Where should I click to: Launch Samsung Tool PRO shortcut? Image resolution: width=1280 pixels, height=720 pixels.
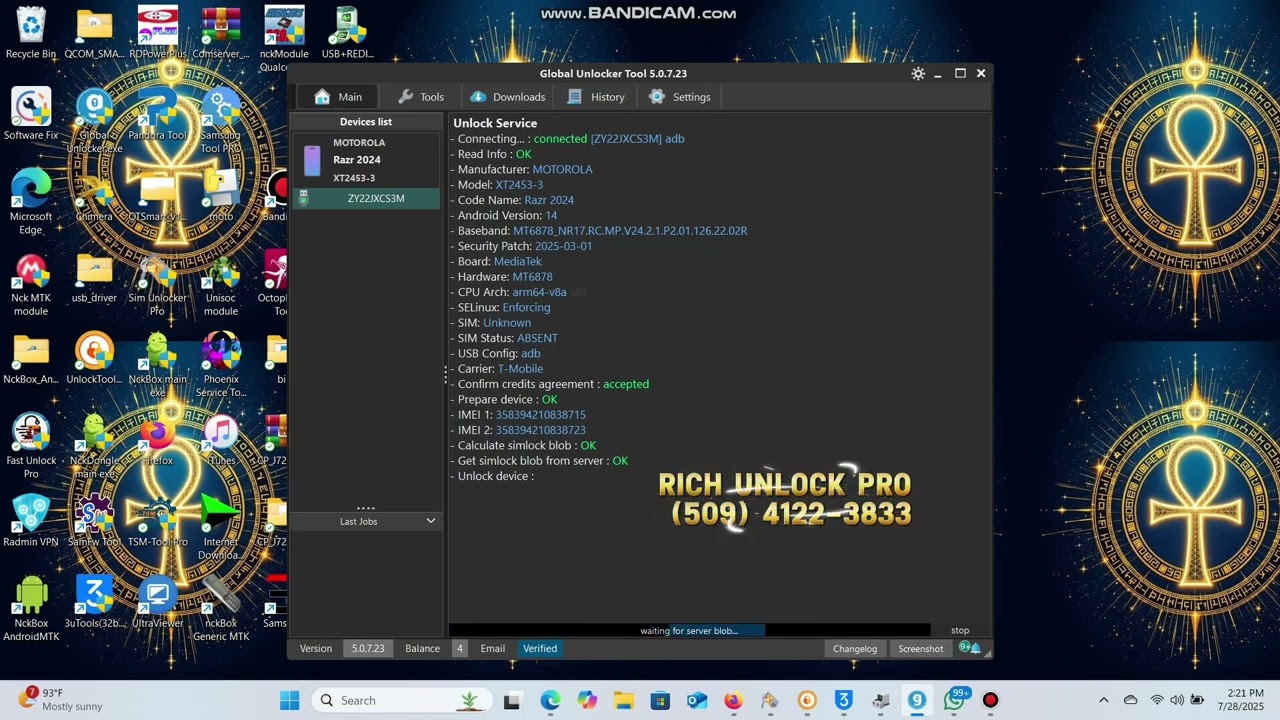click(x=221, y=121)
